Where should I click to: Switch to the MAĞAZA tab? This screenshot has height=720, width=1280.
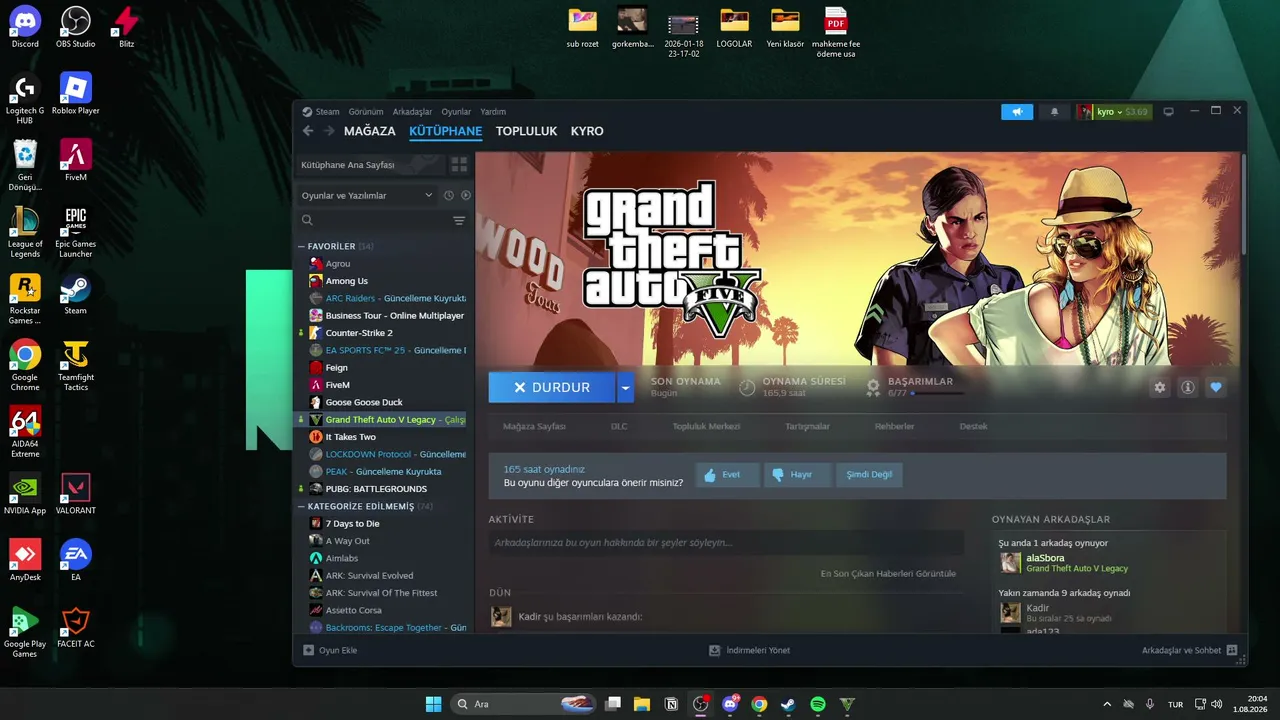point(370,131)
